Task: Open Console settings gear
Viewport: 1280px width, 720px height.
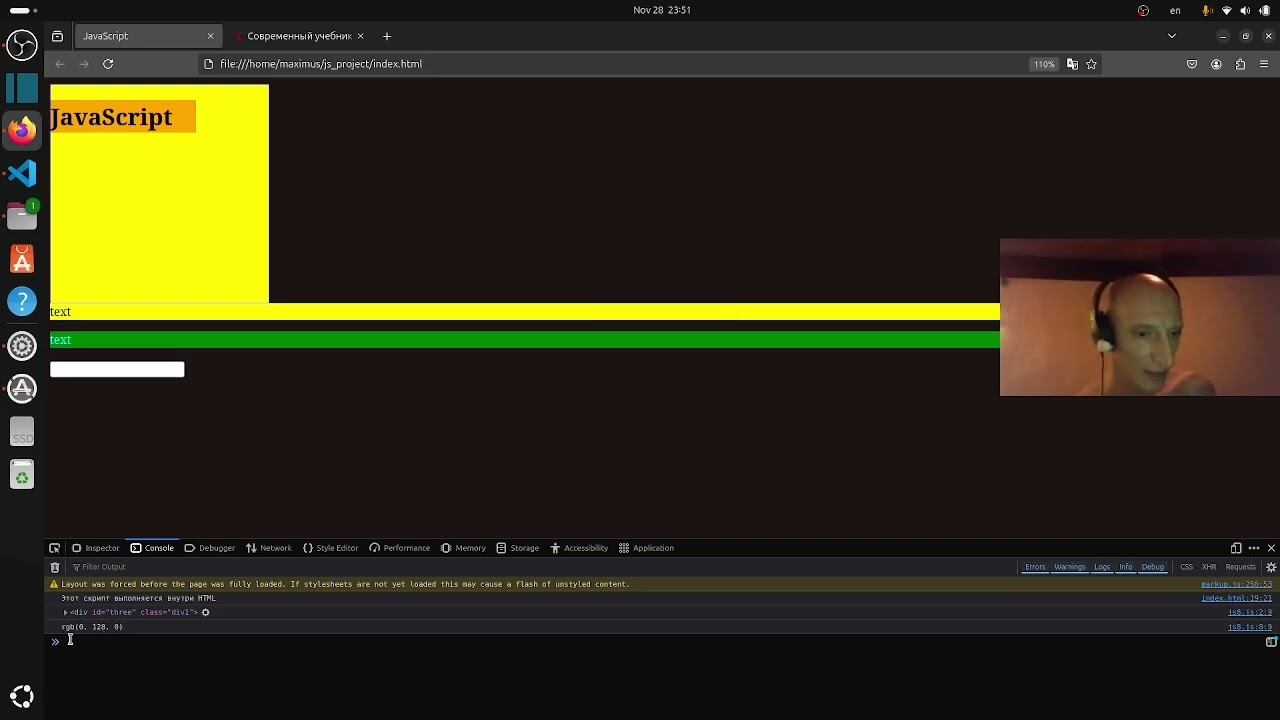Action: [1271, 567]
